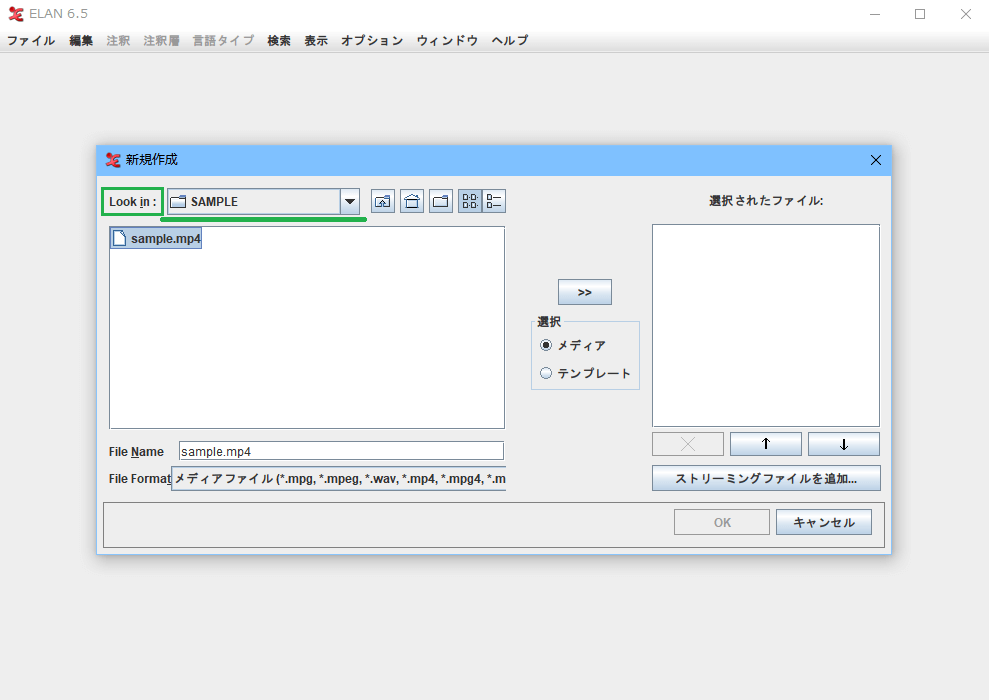Image resolution: width=989 pixels, height=700 pixels.
Task: Open the ファイル menu
Action: pos(31,41)
